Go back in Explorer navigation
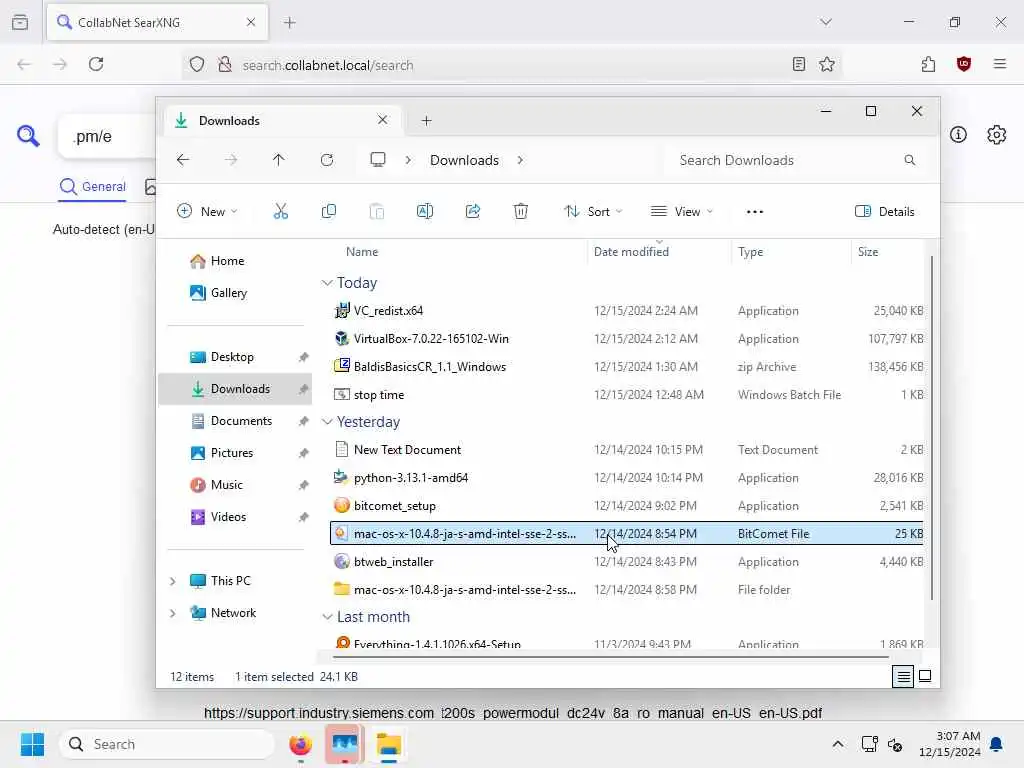The width and height of the screenshot is (1024, 768). [183, 160]
